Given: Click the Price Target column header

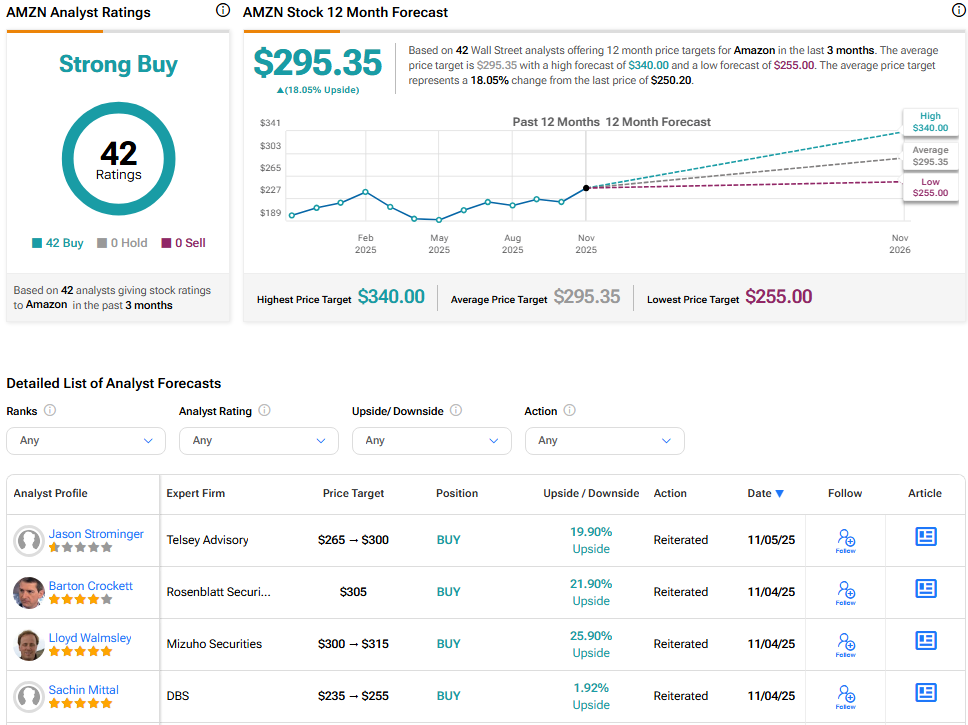Looking at the screenshot, I should 353,493.
